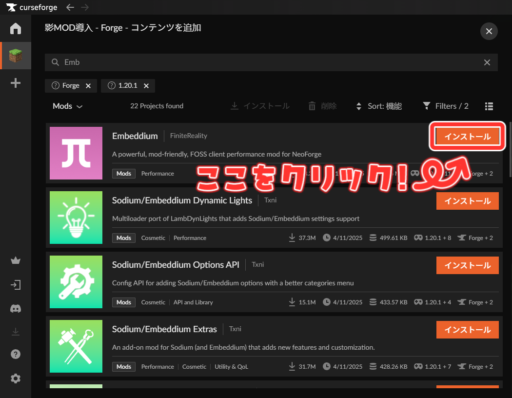This screenshot has height=398, width=512.
Task: Select the Minecraft grass block icon
Action: pyautogui.click(x=15, y=56)
